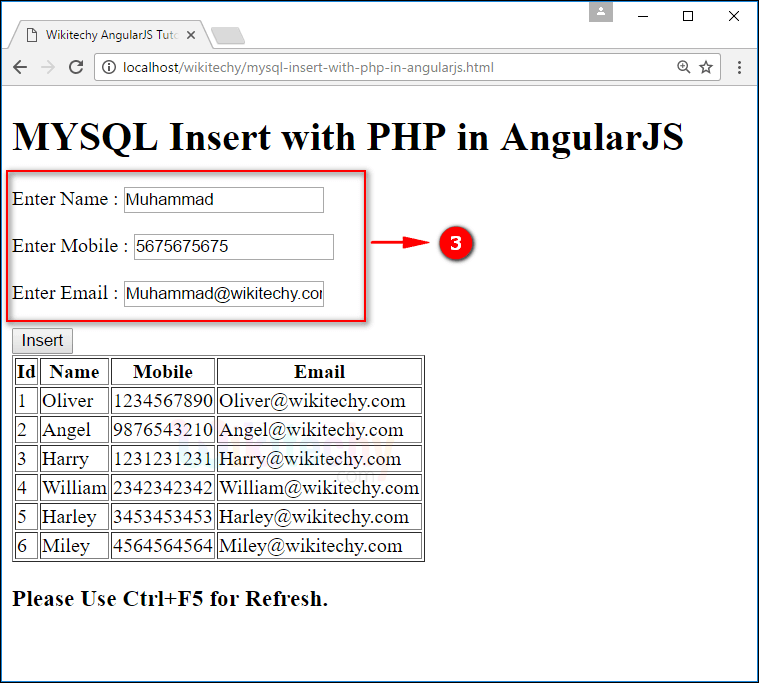The width and height of the screenshot is (759, 683).
Task: Open a new tab
Action: [x=228, y=36]
